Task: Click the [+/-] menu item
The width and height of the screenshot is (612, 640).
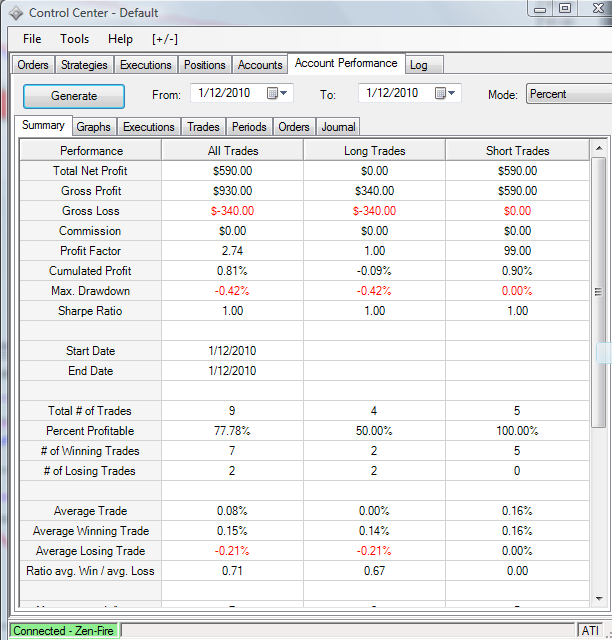Action: pos(165,39)
